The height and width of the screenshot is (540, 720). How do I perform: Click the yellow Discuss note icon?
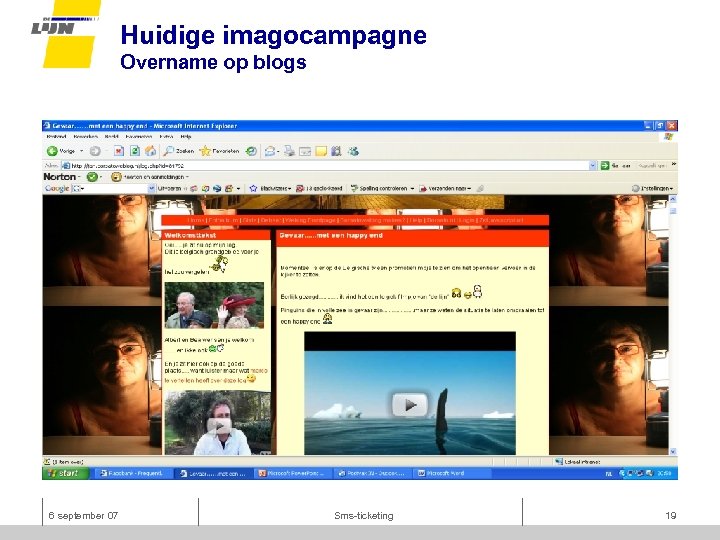tap(321, 151)
